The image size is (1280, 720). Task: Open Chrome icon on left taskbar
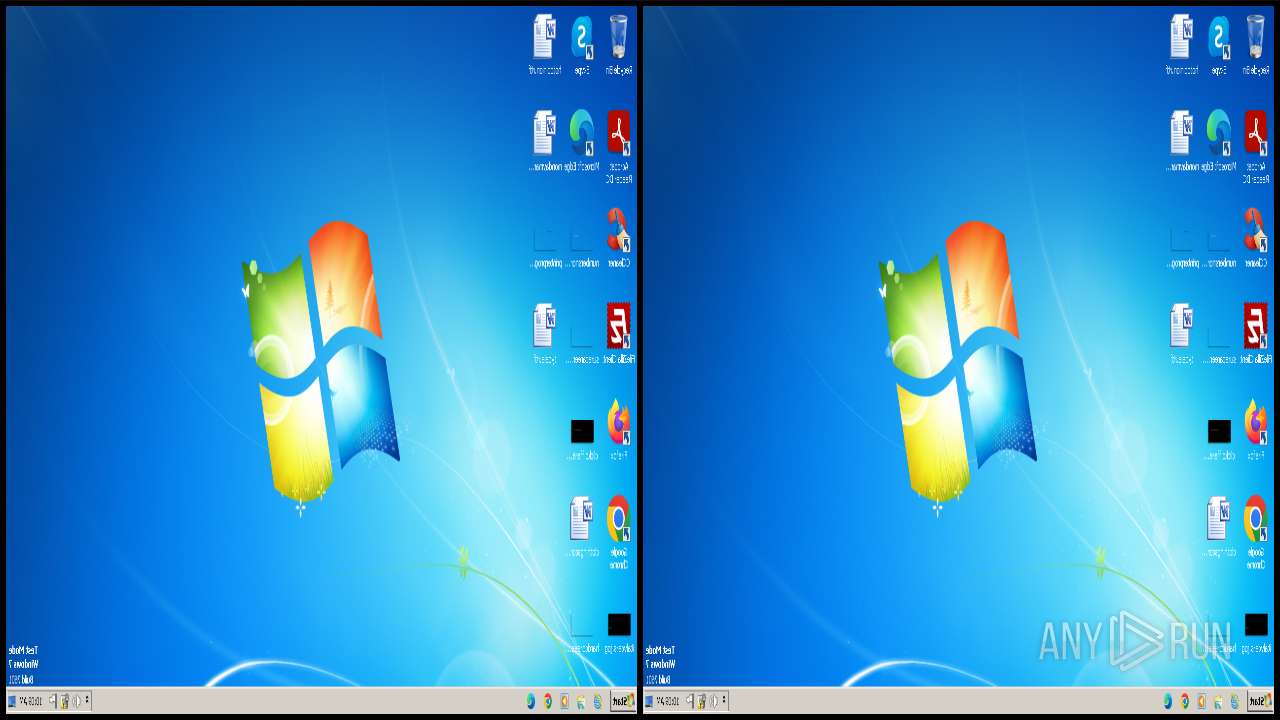[547, 702]
